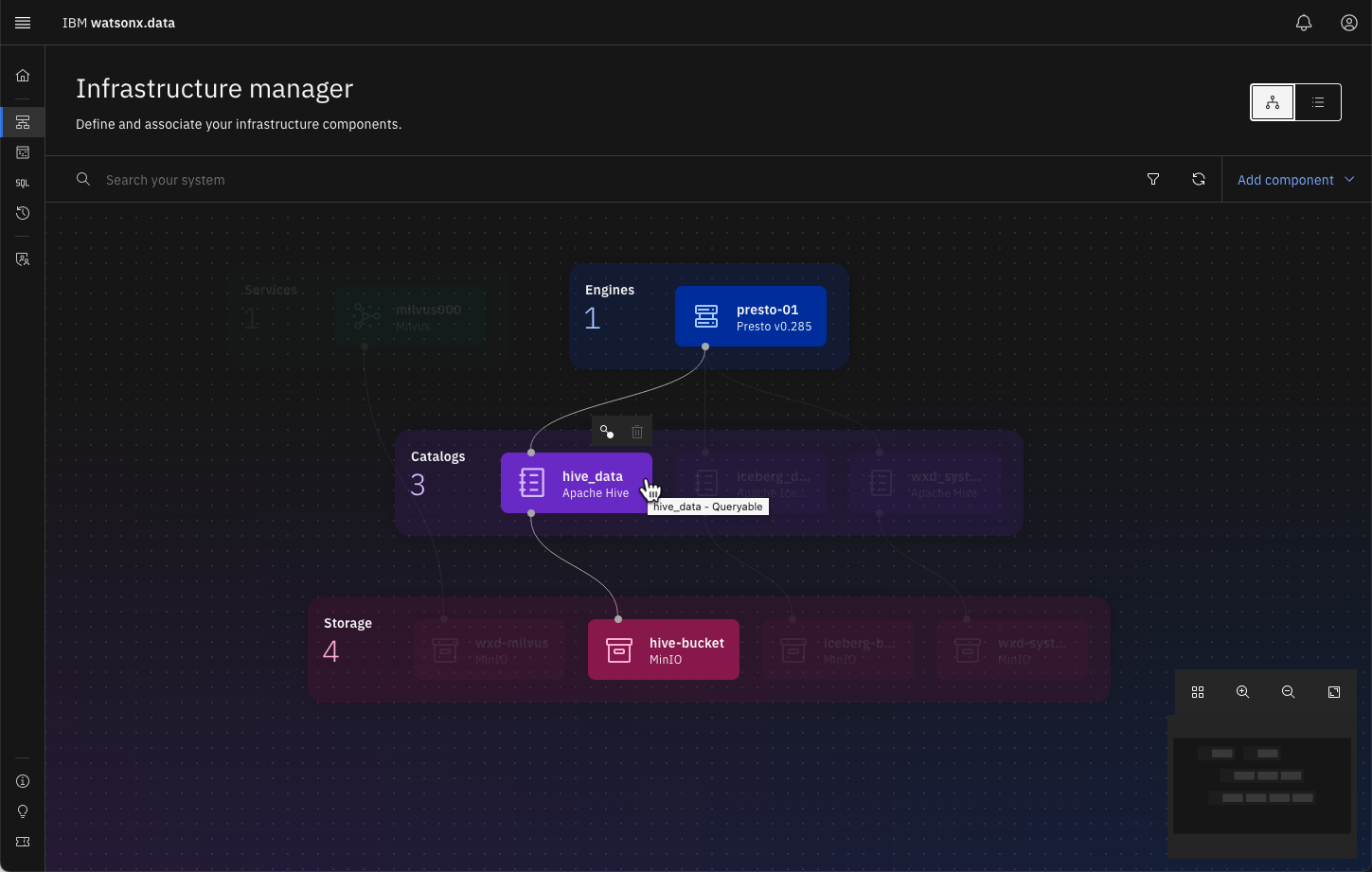Click the Services group label

click(x=271, y=290)
